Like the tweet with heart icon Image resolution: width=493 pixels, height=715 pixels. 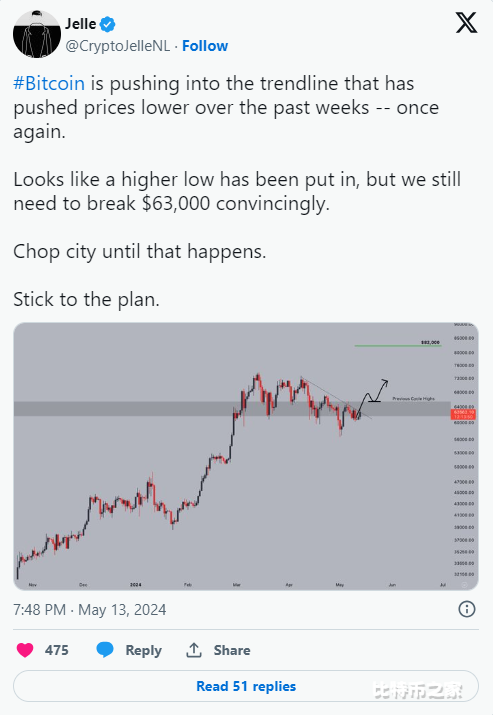(25, 650)
